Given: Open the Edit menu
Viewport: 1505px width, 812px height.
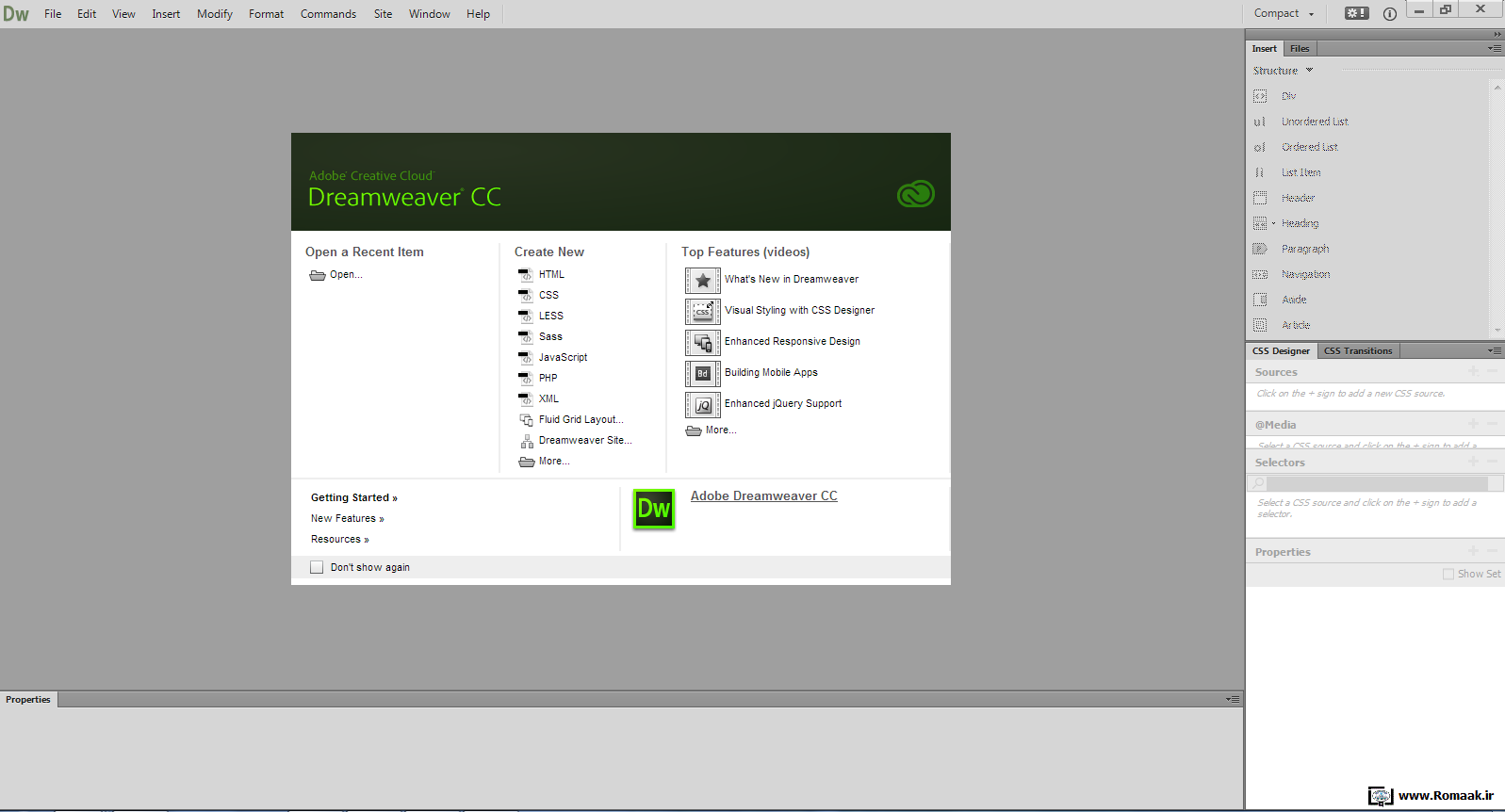Looking at the screenshot, I should 87,14.
